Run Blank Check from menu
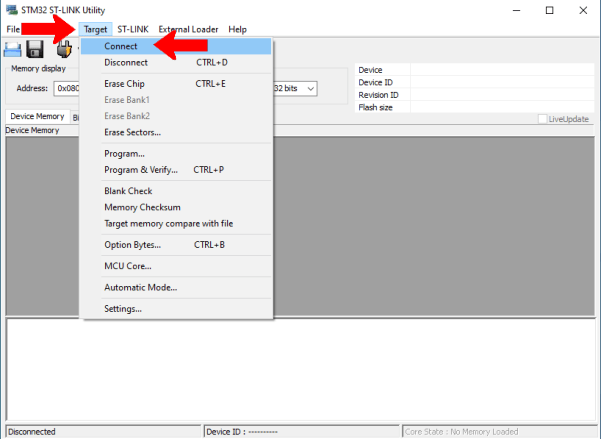Screen dimensions: 601x439 [128, 191]
